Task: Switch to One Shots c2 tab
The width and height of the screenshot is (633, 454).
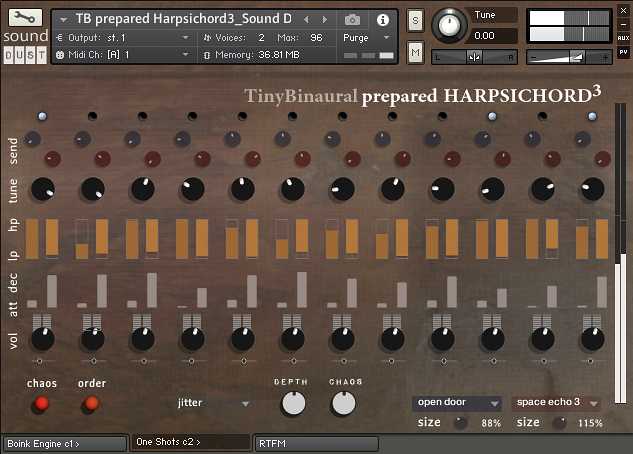Action: (191, 442)
